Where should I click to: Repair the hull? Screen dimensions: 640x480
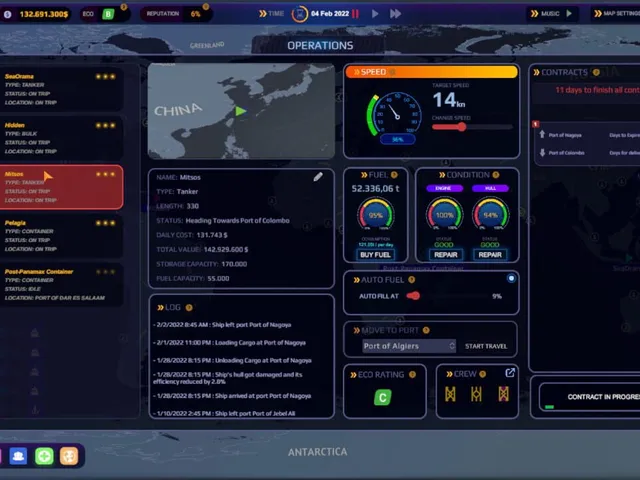click(490, 255)
